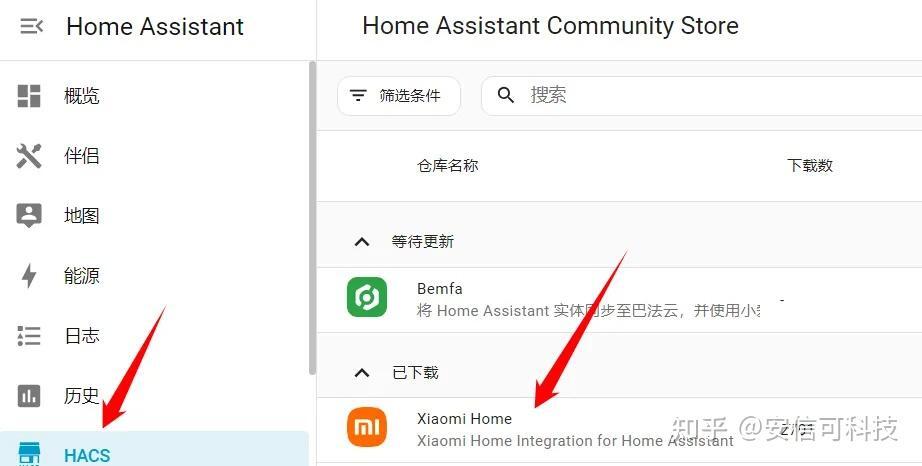
Task: Open the 地图 map person icon
Action: point(29,216)
